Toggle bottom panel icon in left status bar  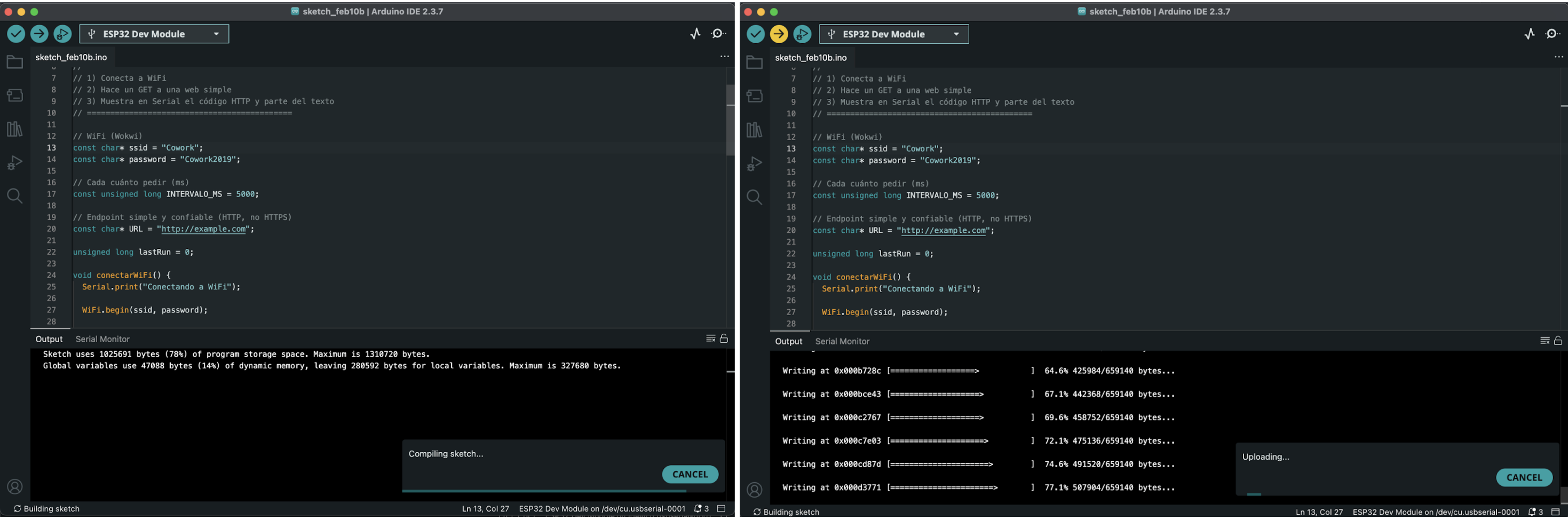722,509
